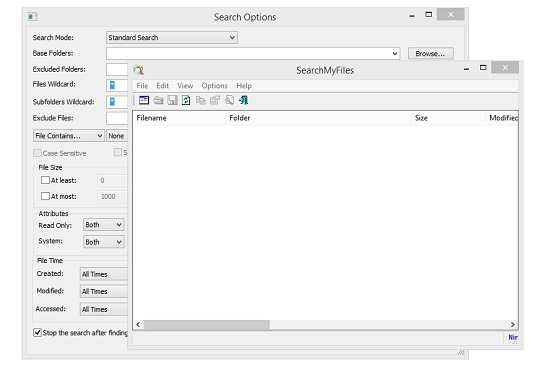Viewport: 550px width, 381px height.
Task: Sort by the Modified column header
Action: (502, 118)
